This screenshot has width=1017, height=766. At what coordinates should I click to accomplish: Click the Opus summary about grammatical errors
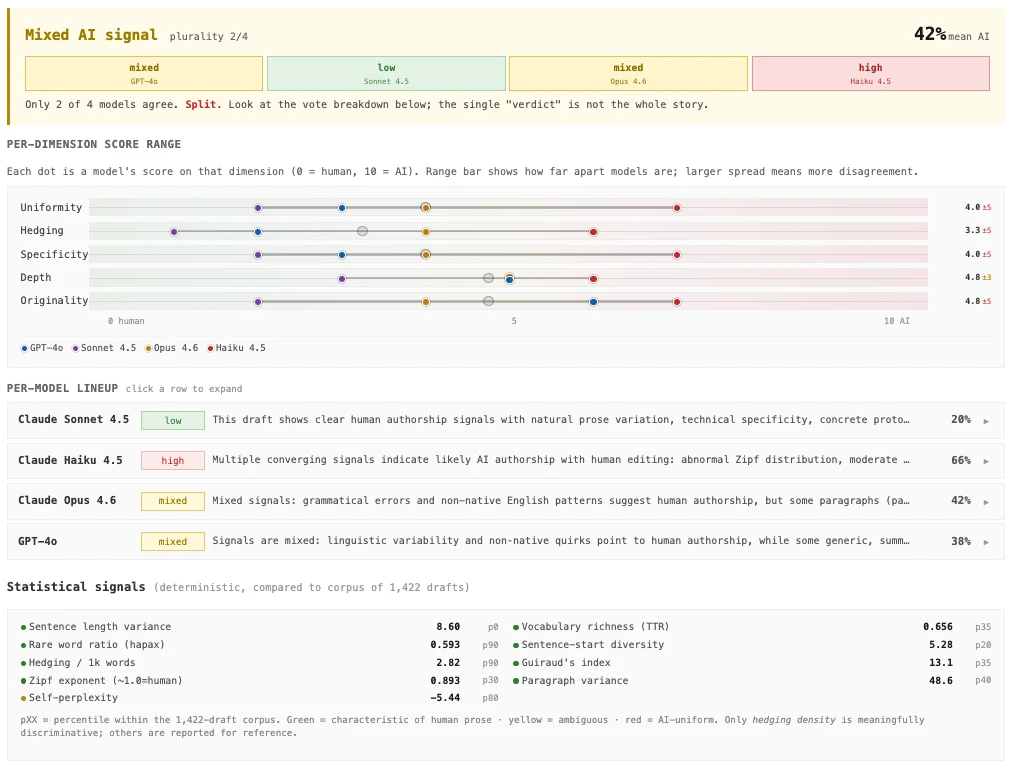561,501
